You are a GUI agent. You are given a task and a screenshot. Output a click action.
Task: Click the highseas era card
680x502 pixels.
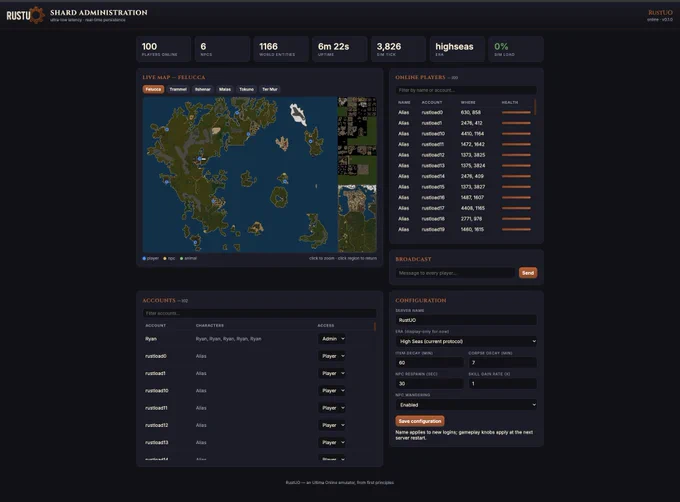pyautogui.click(x=457, y=49)
